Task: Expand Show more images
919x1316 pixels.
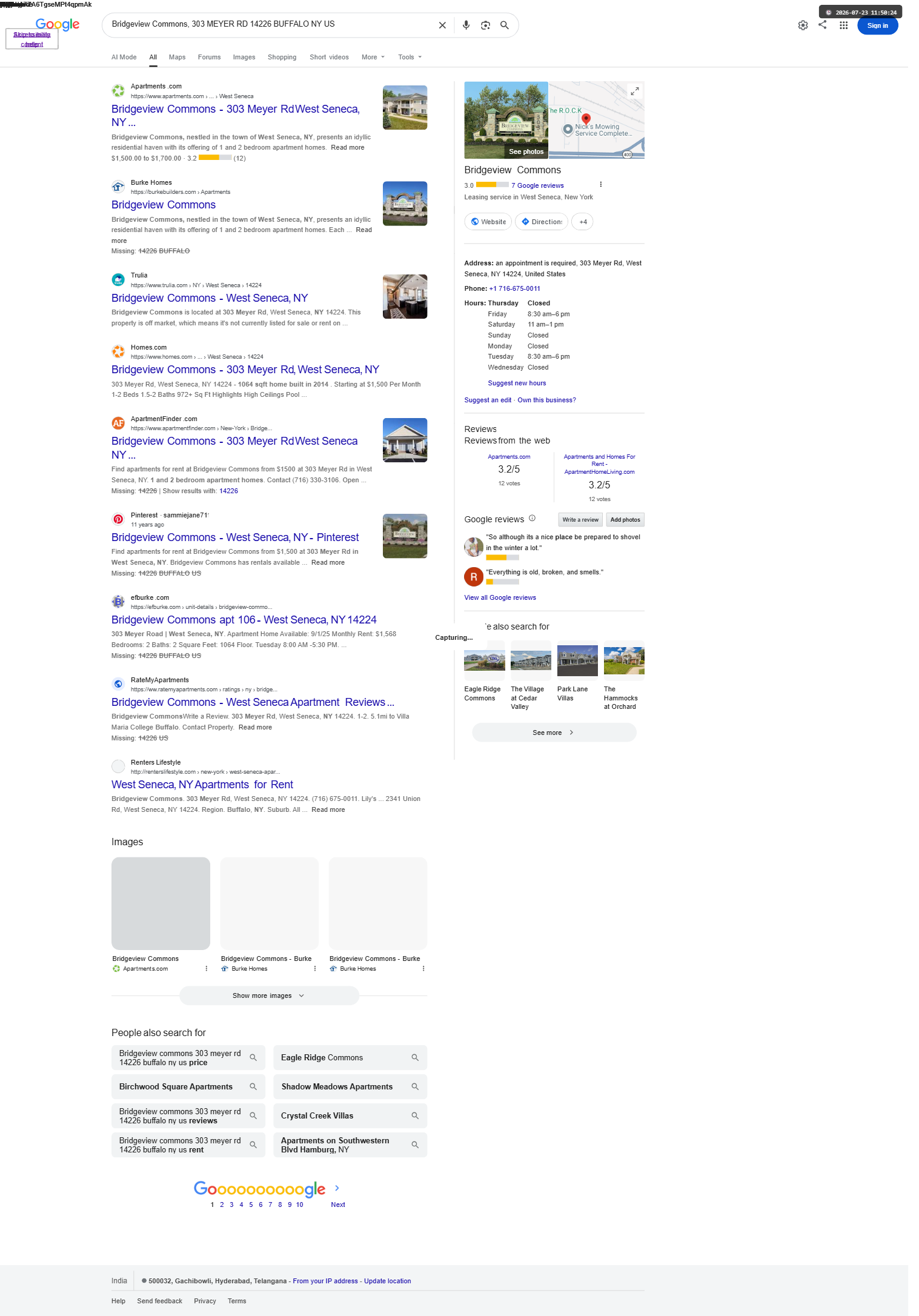Action: pos(269,995)
